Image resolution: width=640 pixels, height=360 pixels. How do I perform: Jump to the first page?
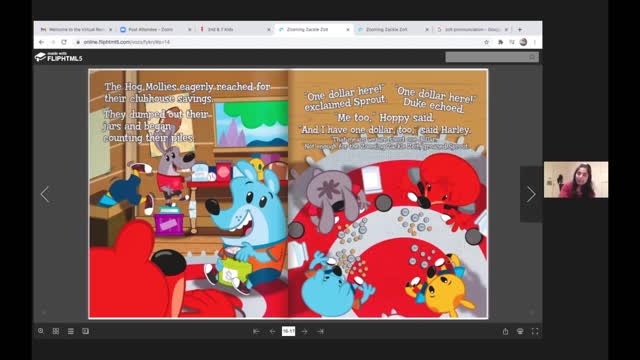(256, 331)
